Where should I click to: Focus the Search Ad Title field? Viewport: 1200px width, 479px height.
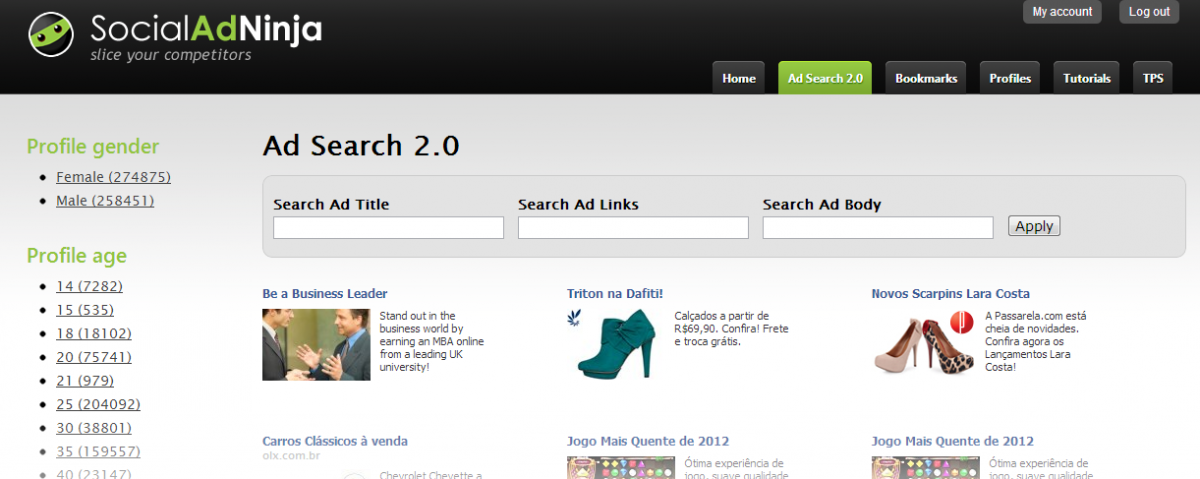click(388, 228)
